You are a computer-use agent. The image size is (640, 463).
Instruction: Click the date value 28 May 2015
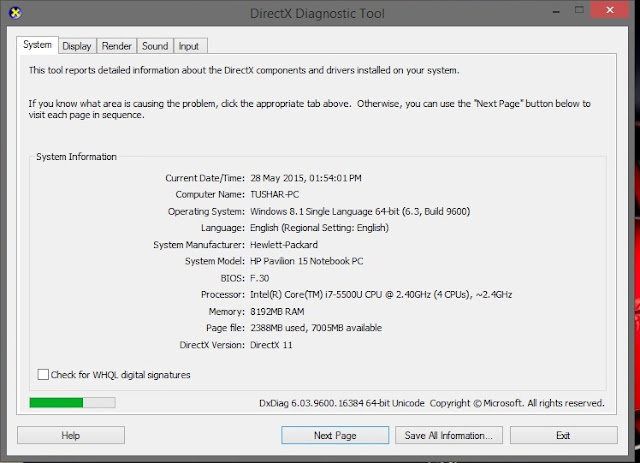point(277,178)
